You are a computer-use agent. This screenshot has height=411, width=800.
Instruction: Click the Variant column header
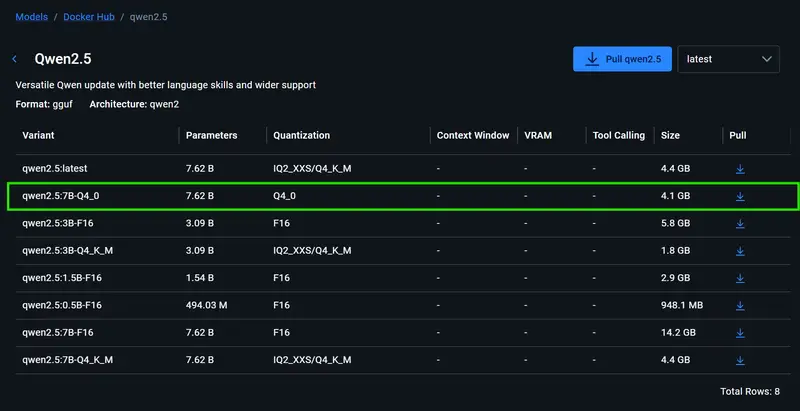coord(38,136)
